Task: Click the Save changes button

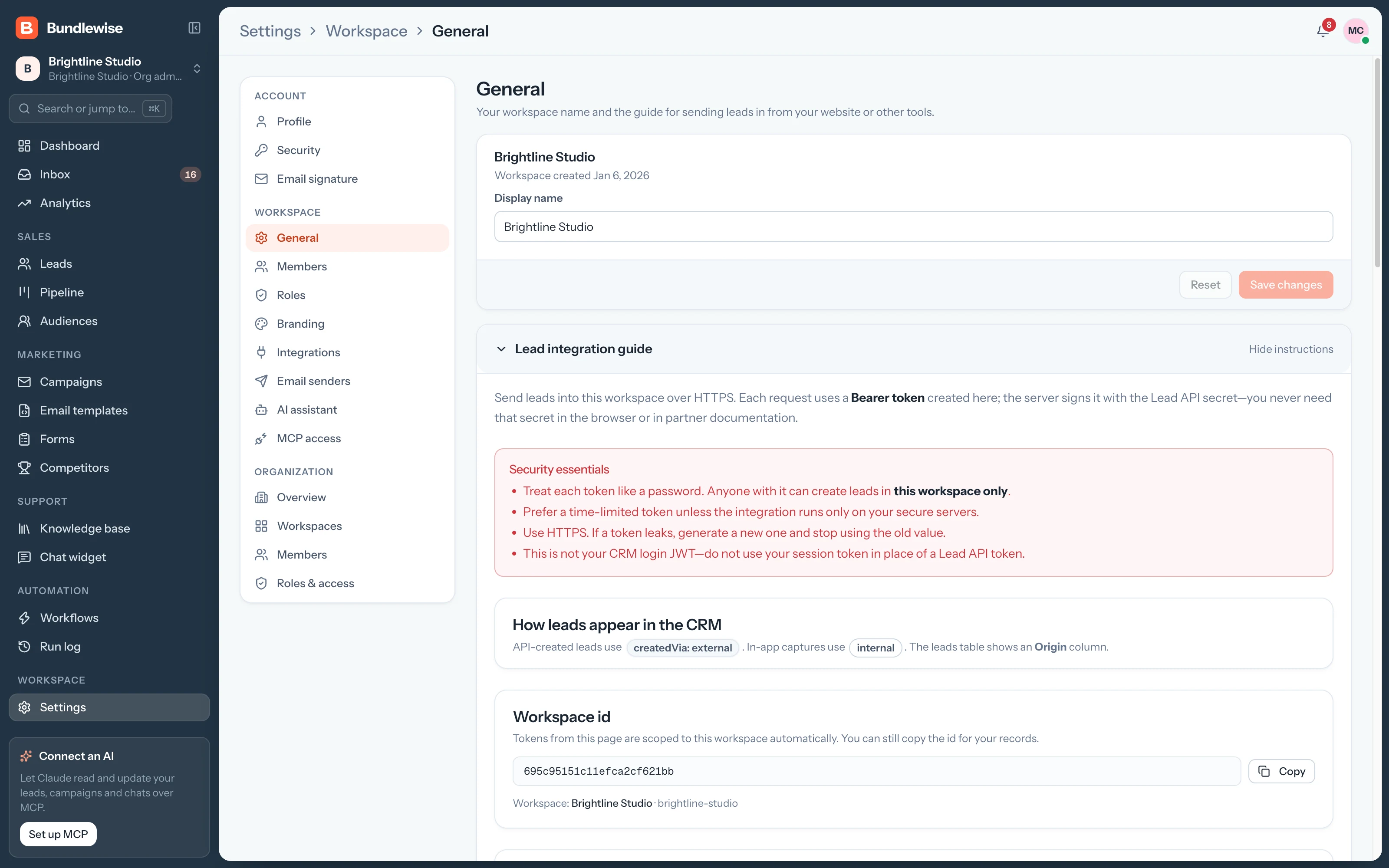Action: point(1285,285)
